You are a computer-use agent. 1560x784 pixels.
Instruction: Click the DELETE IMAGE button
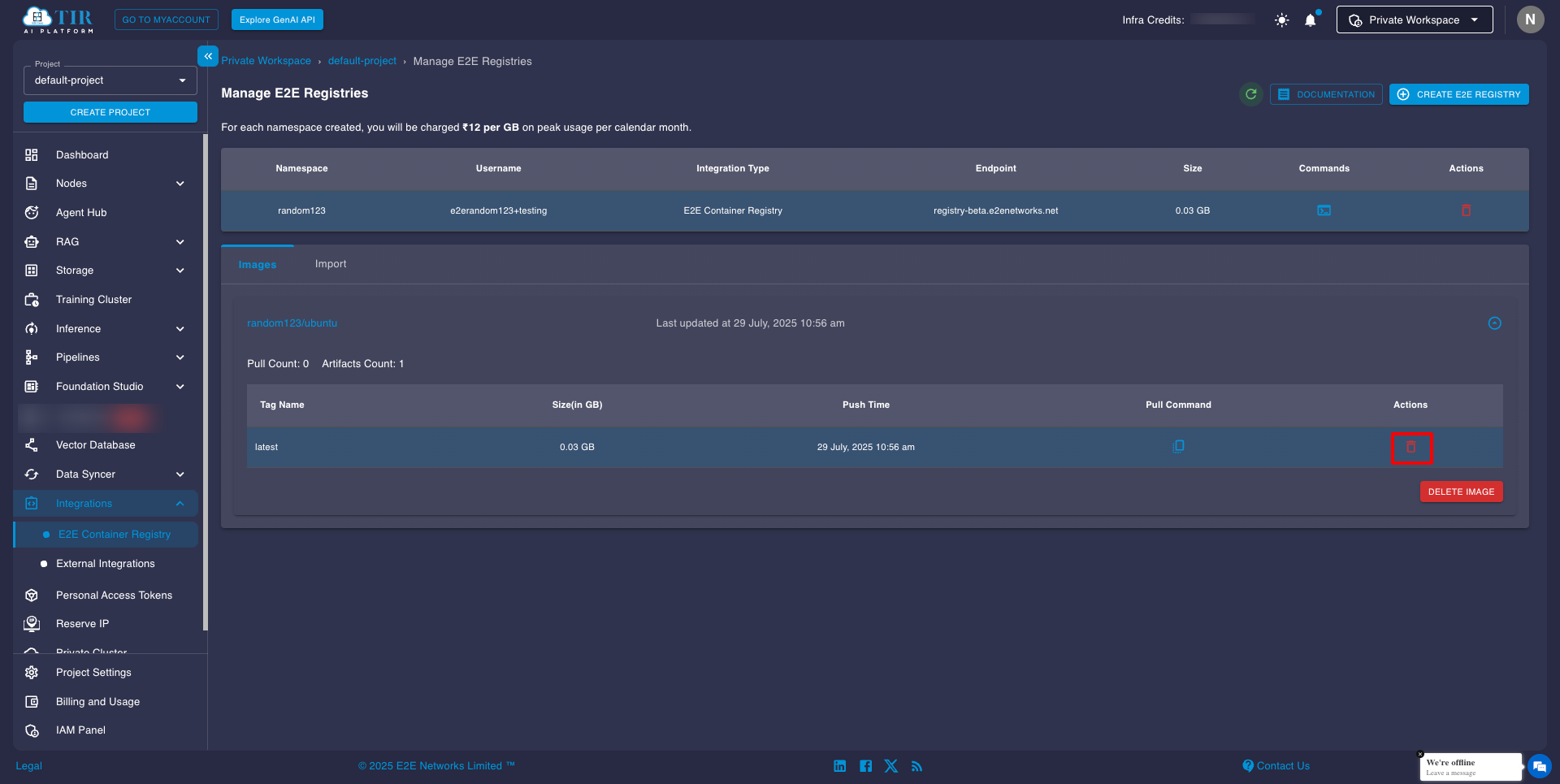(1460, 492)
